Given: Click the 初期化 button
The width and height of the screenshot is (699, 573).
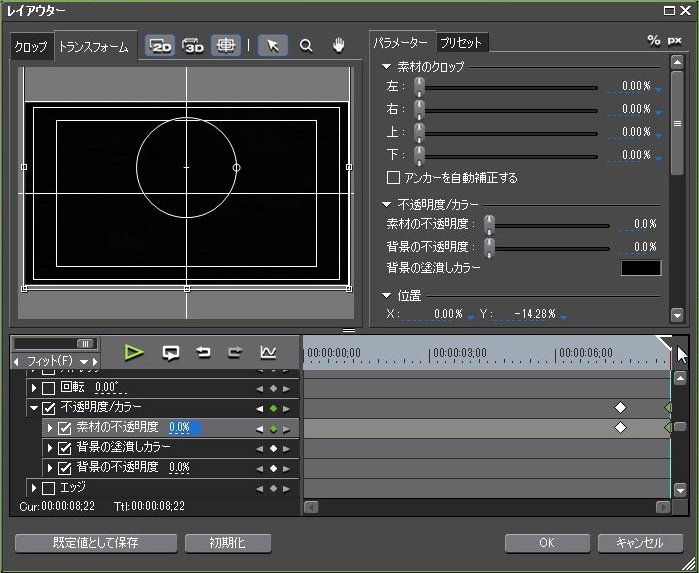Looking at the screenshot, I should pos(228,543).
